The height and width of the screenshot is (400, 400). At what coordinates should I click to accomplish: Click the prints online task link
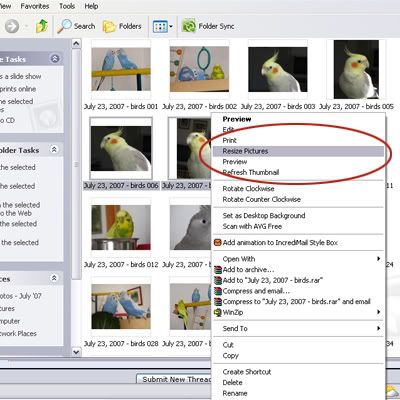click(18, 89)
